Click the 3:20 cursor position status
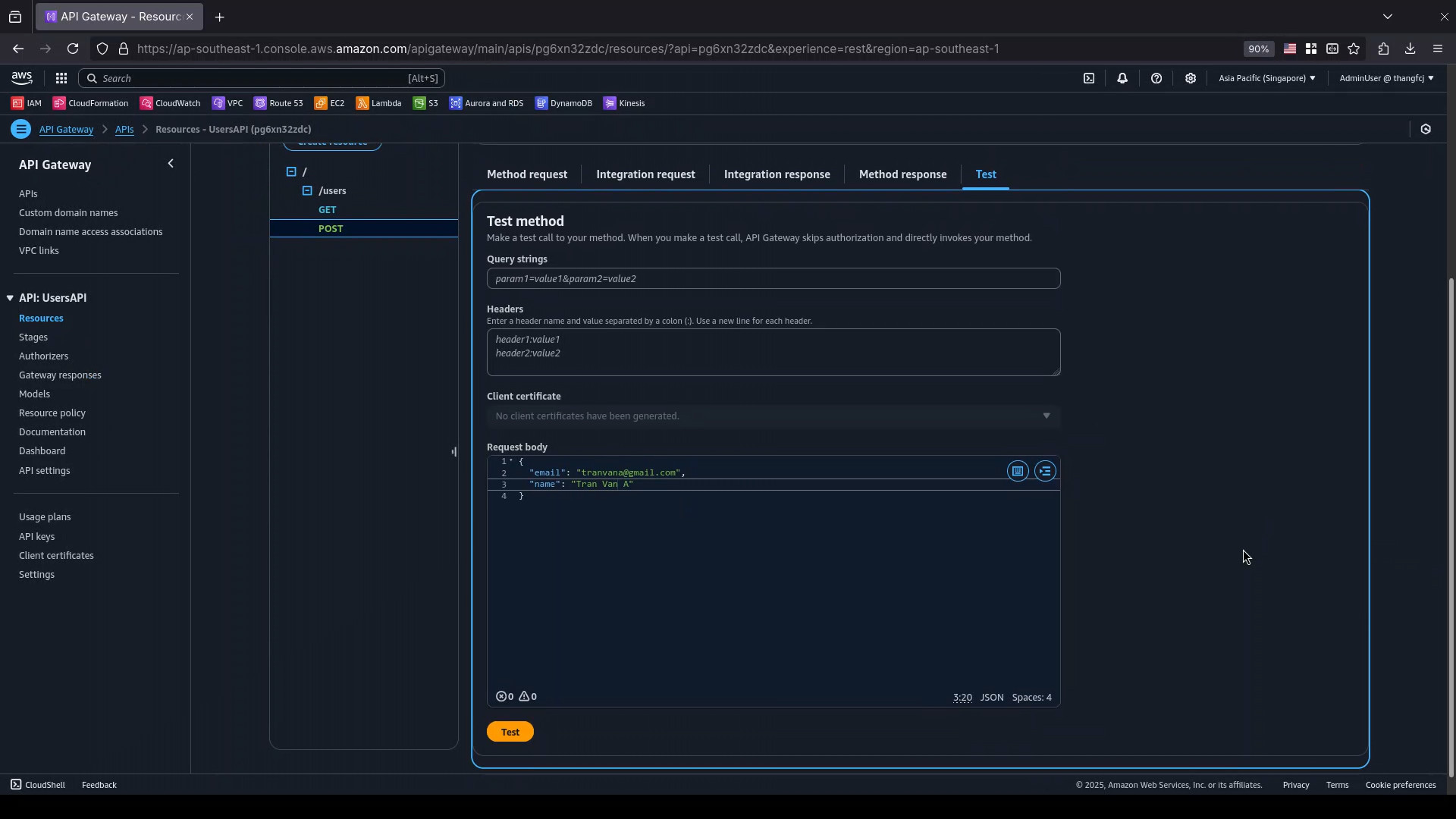 (962, 697)
